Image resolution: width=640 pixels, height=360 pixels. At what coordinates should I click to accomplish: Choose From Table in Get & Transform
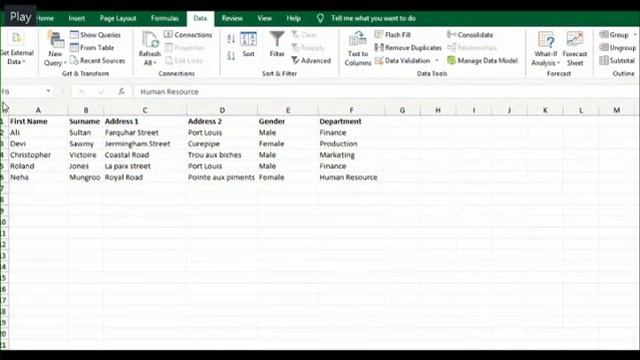[x=92, y=48]
